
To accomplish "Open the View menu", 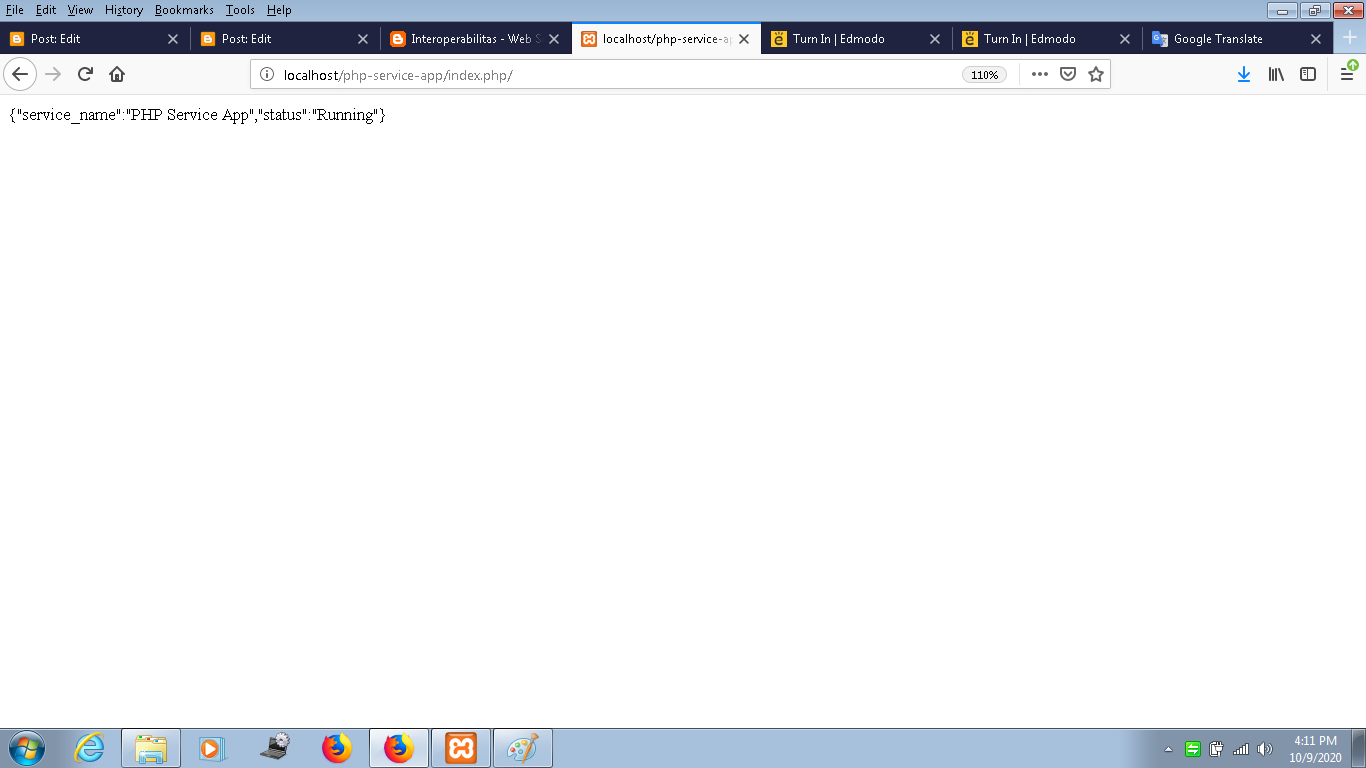I will [x=80, y=10].
